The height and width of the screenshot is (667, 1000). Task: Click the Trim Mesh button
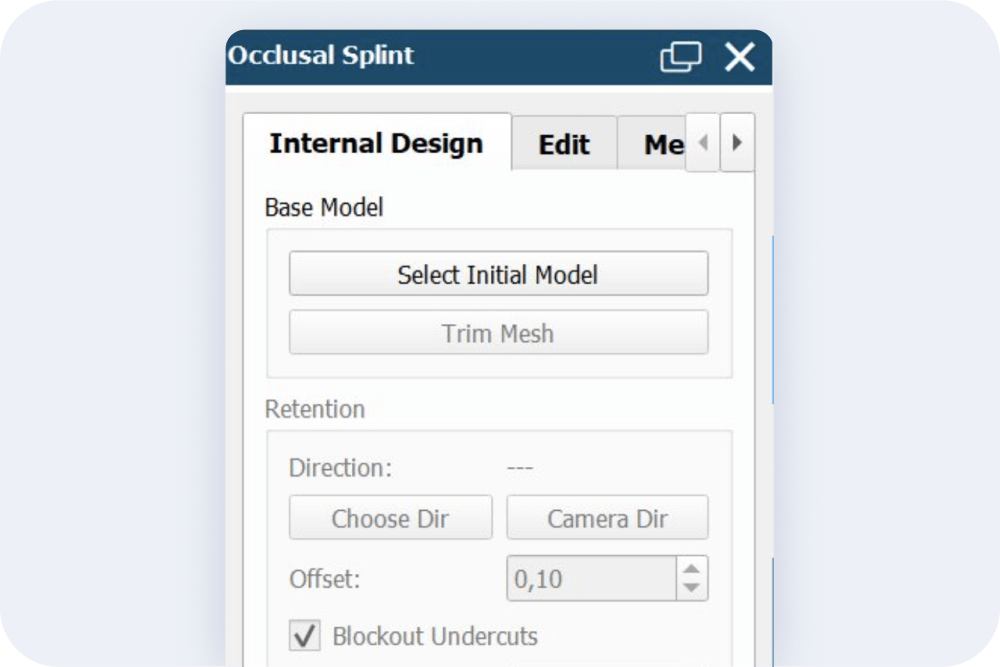pos(498,333)
